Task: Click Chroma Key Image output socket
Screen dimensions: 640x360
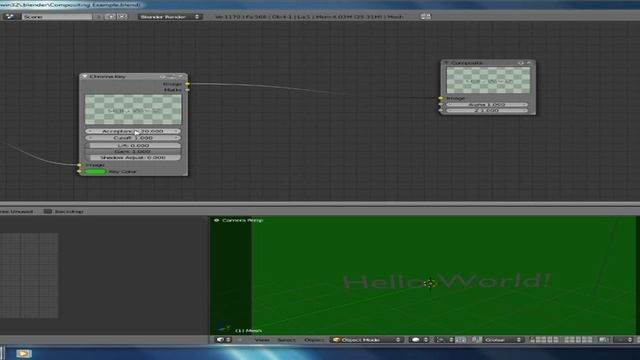Action: point(187,84)
